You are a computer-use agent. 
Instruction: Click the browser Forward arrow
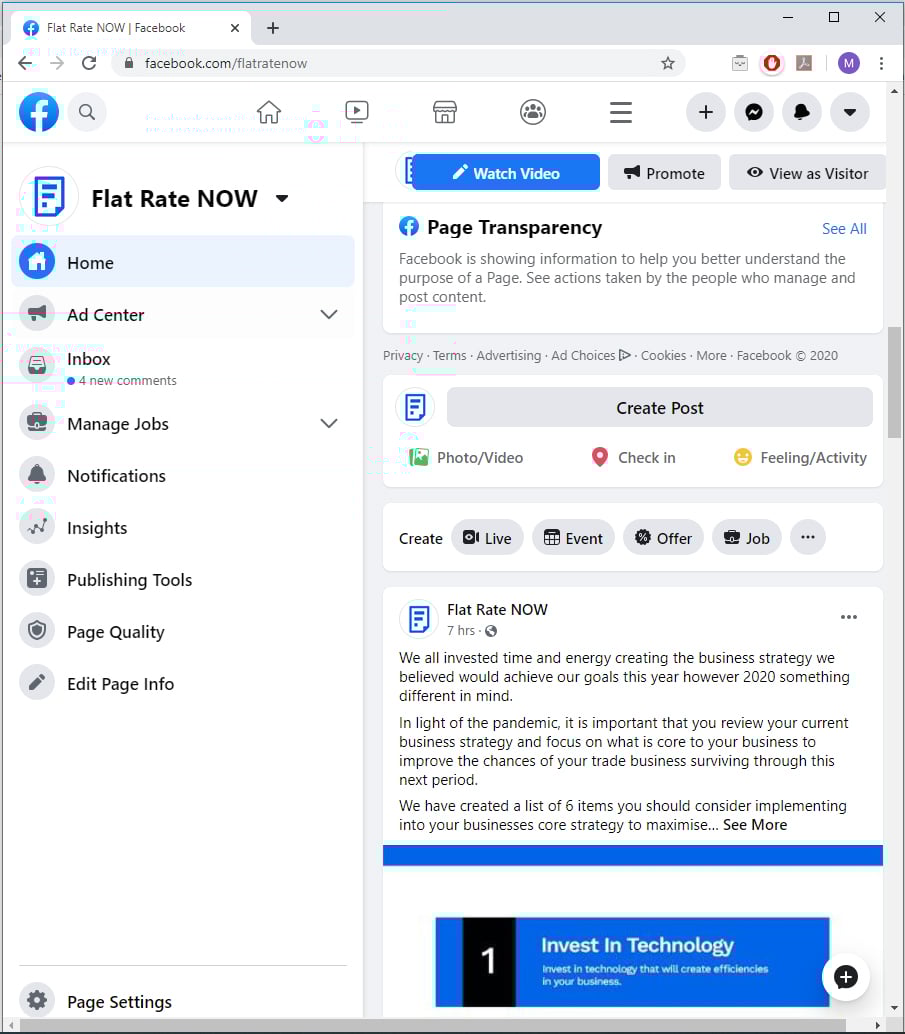pos(57,63)
